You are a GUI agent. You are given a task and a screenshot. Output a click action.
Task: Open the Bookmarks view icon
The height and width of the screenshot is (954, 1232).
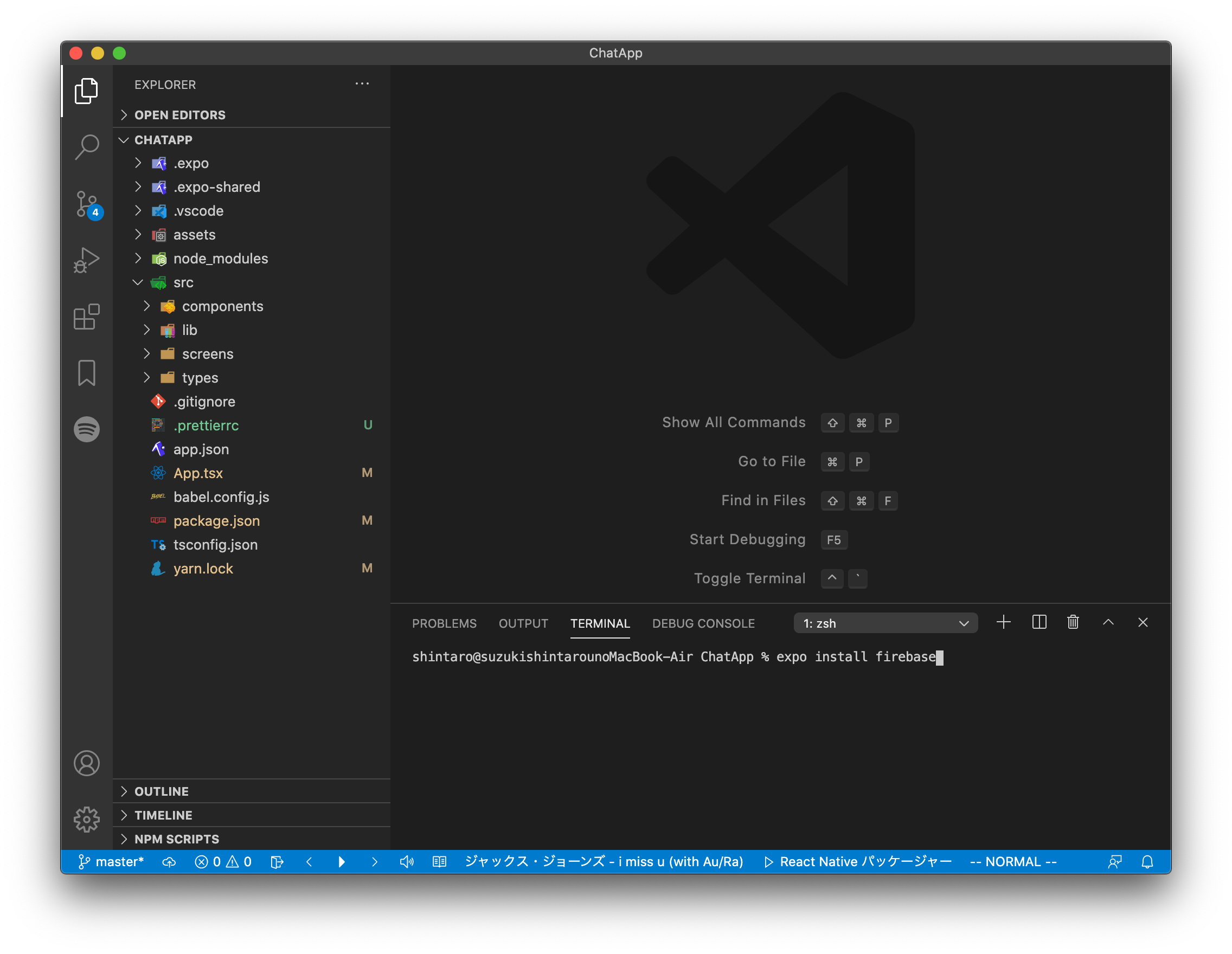click(x=86, y=373)
